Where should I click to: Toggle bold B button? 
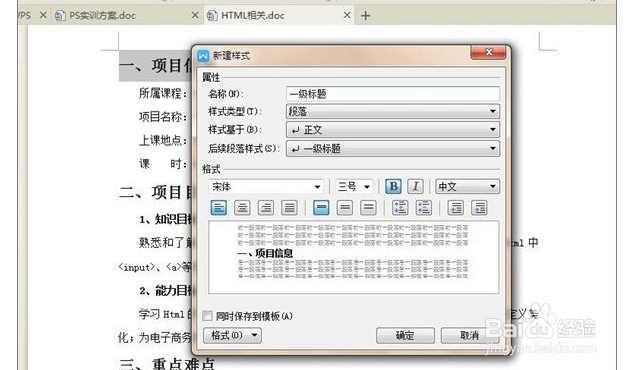point(393,186)
